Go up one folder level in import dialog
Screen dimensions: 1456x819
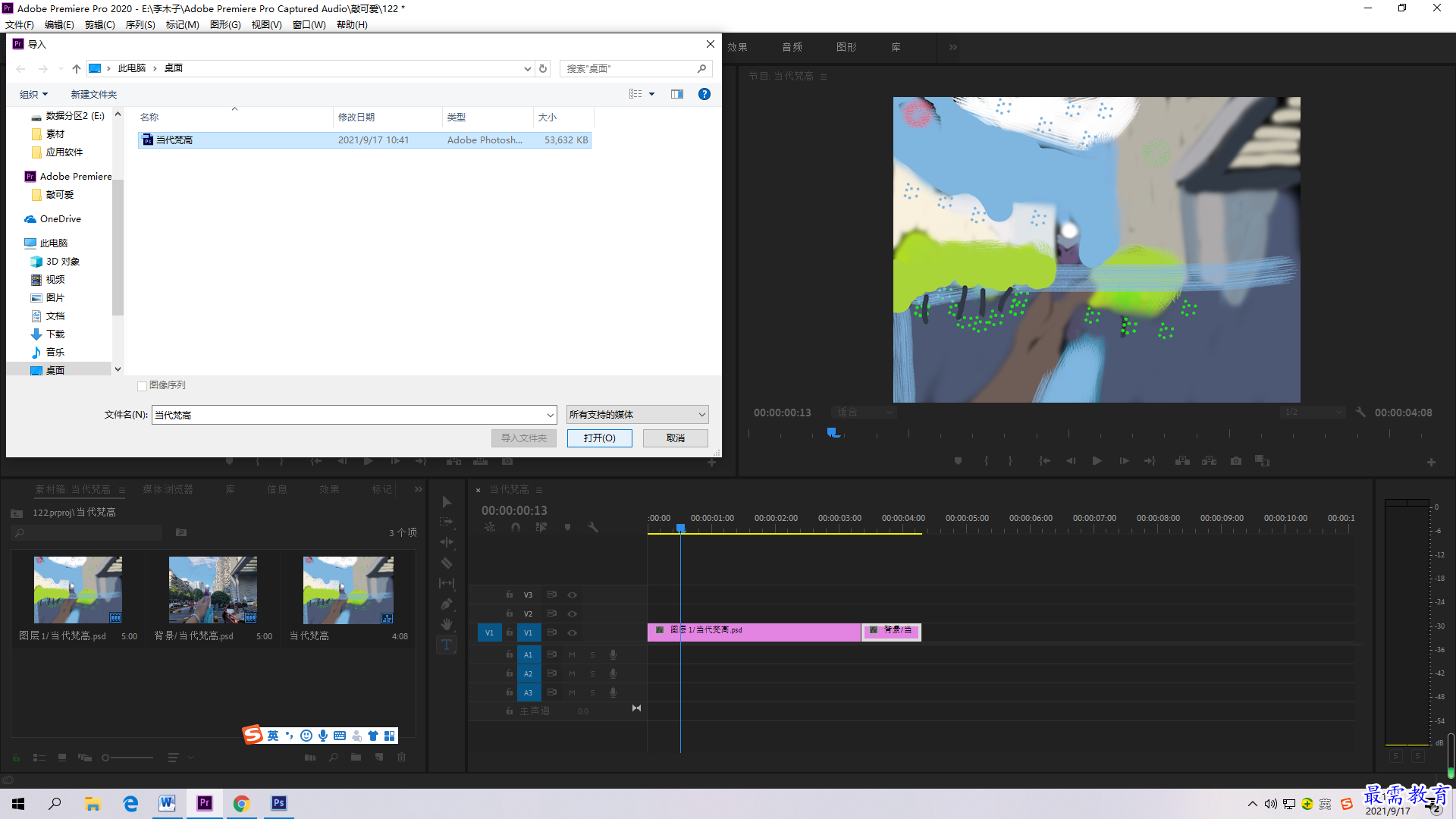click(x=77, y=68)
